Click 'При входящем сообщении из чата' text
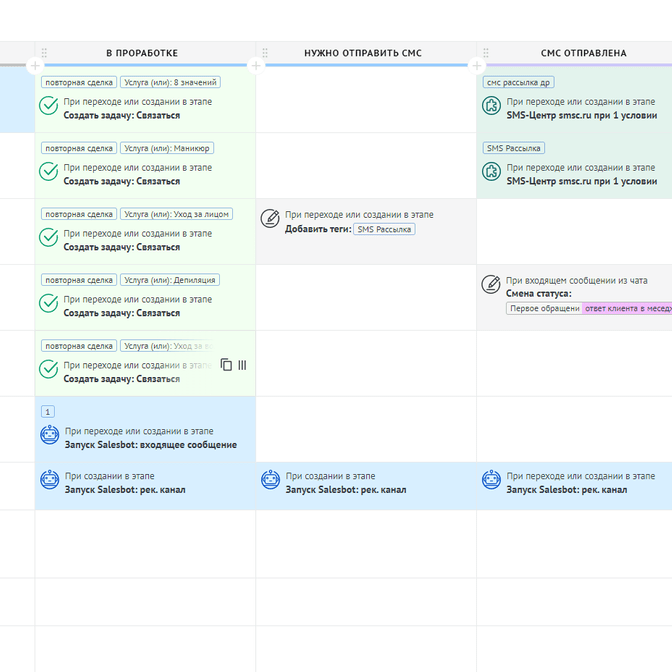 pos(576,281)
